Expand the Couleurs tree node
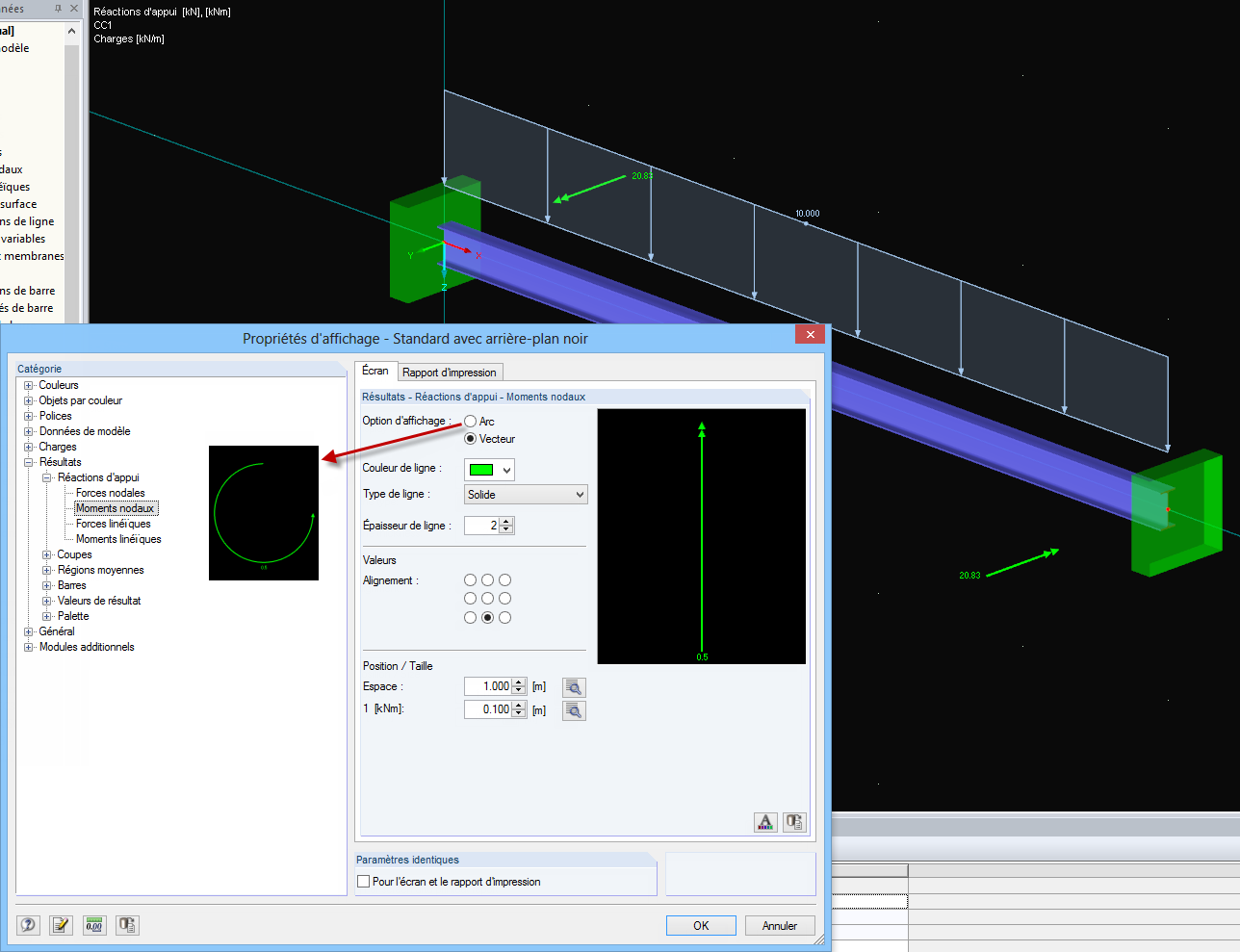The image size is (1240, 952). 29,386
